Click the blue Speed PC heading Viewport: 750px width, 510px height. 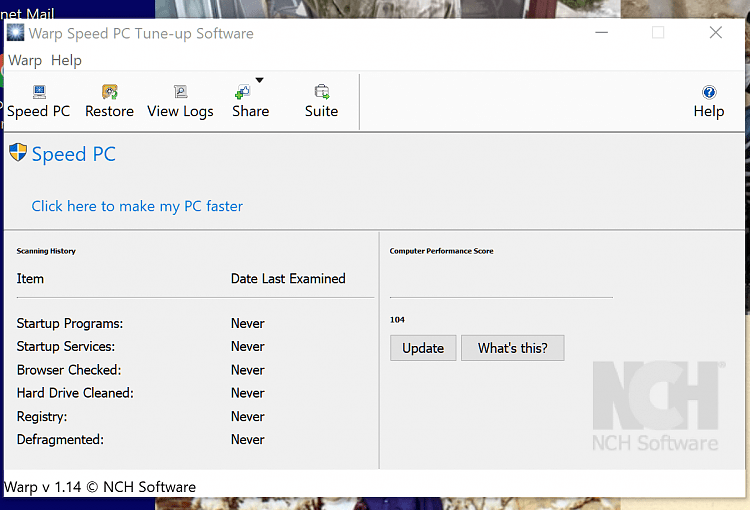tap(74, 154)
